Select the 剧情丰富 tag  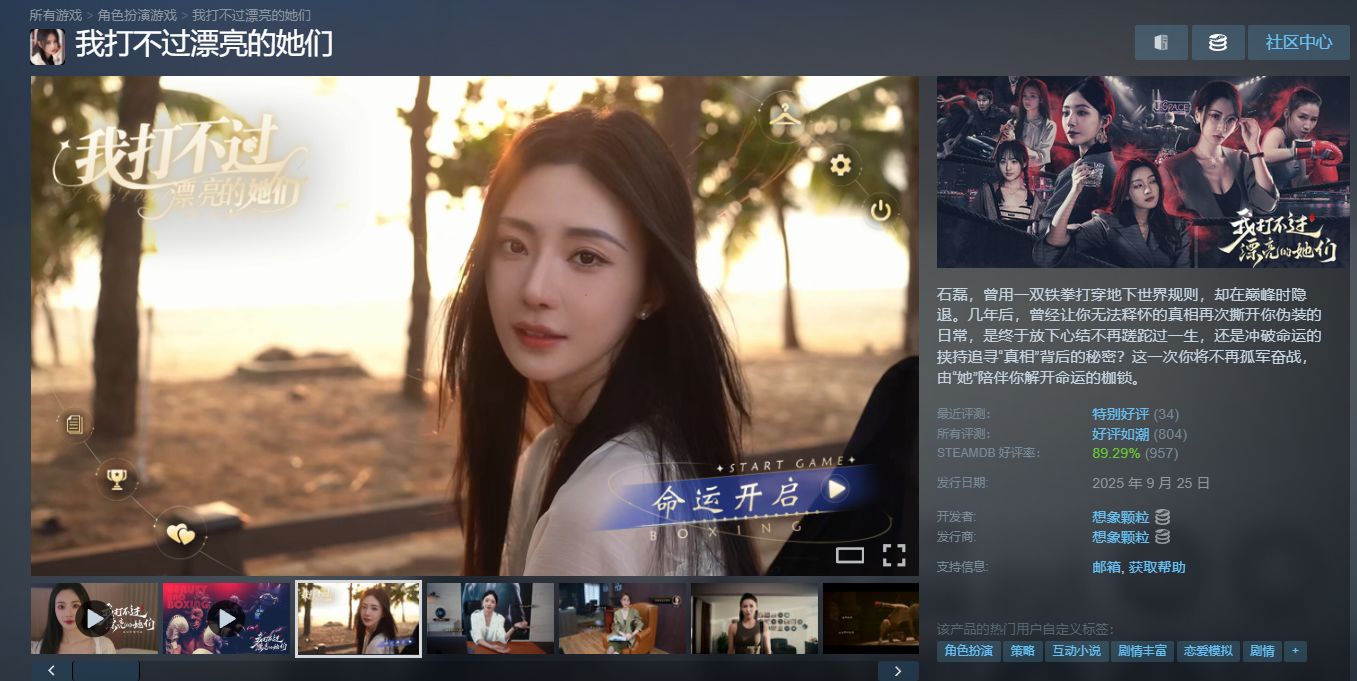[1142, 651]
